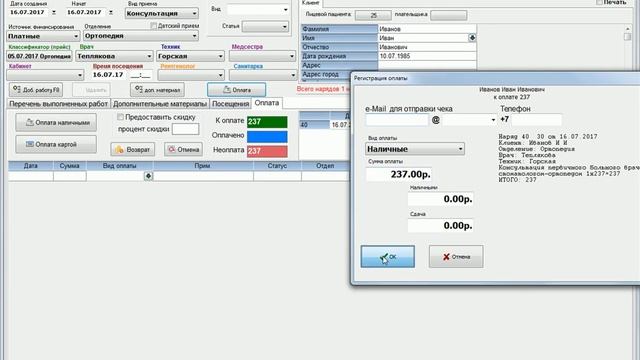The width and height of the screenshot is (640, 360).
Task: Cancel the payment registration dialog
Action: coord(456,256)
